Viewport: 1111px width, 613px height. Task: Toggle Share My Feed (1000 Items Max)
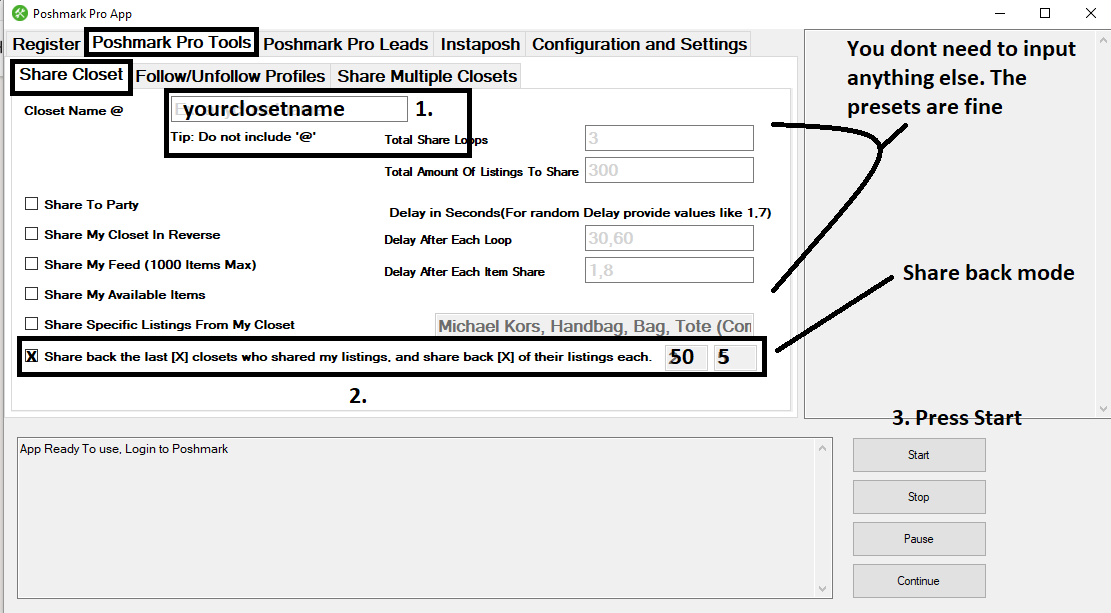pos(31,264)
